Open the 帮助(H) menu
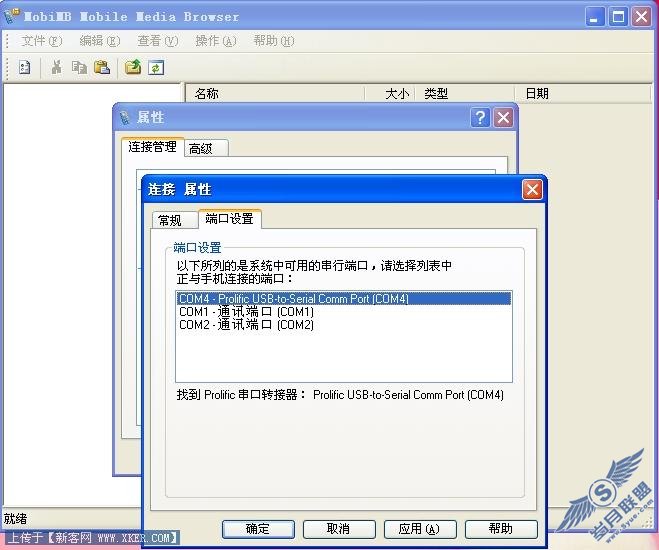The height and width of the screenshot is (550, 659). (x=274, y=41)
